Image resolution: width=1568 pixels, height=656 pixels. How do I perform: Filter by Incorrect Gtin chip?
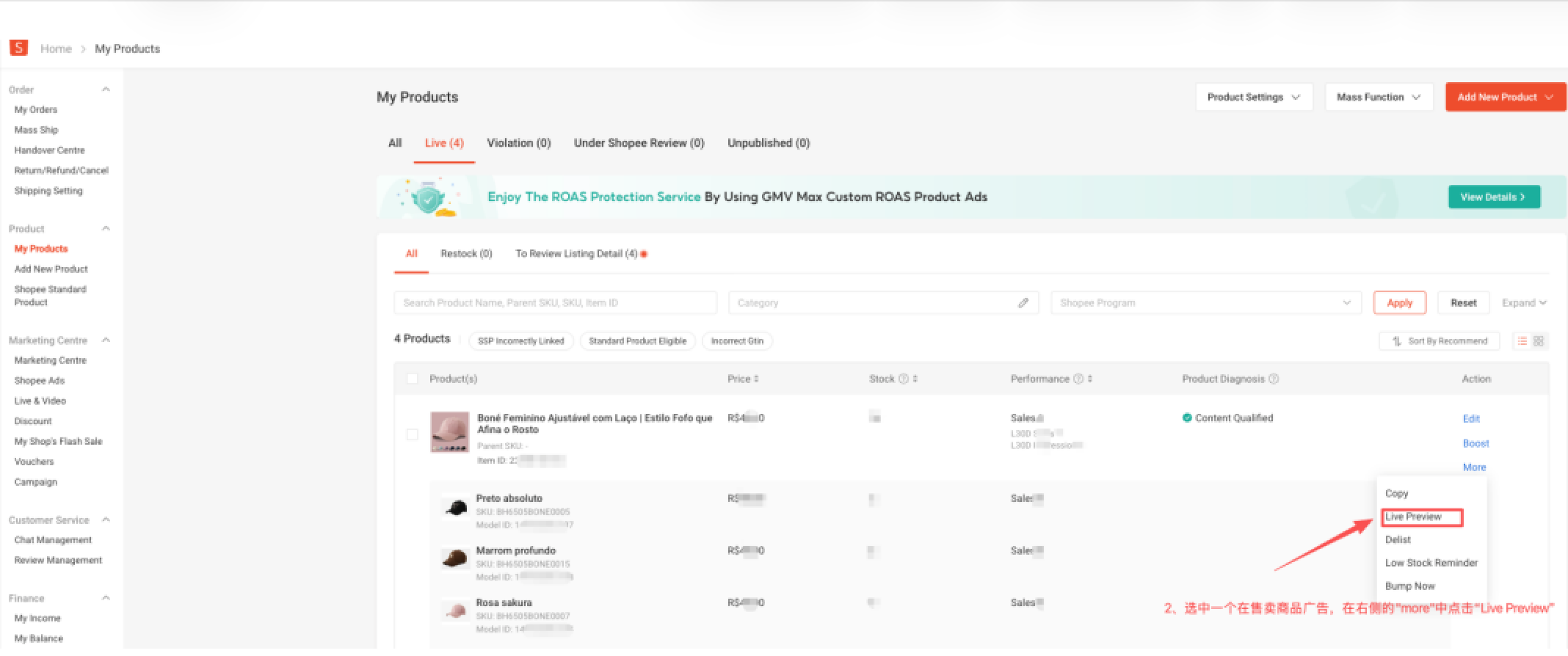(737, 341)
